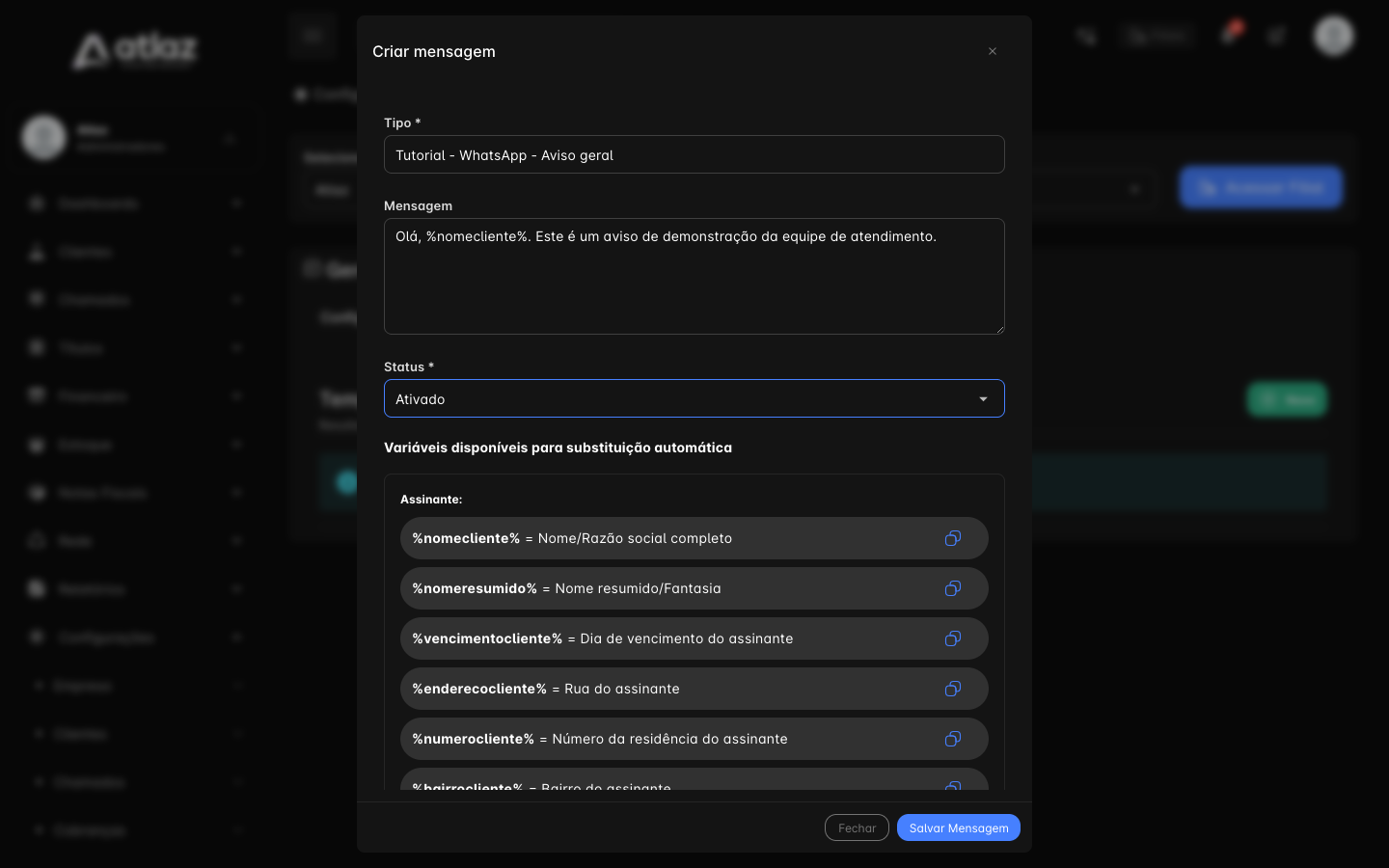
Task: Save with the Salvar Mensagem button
Action: 959,827
